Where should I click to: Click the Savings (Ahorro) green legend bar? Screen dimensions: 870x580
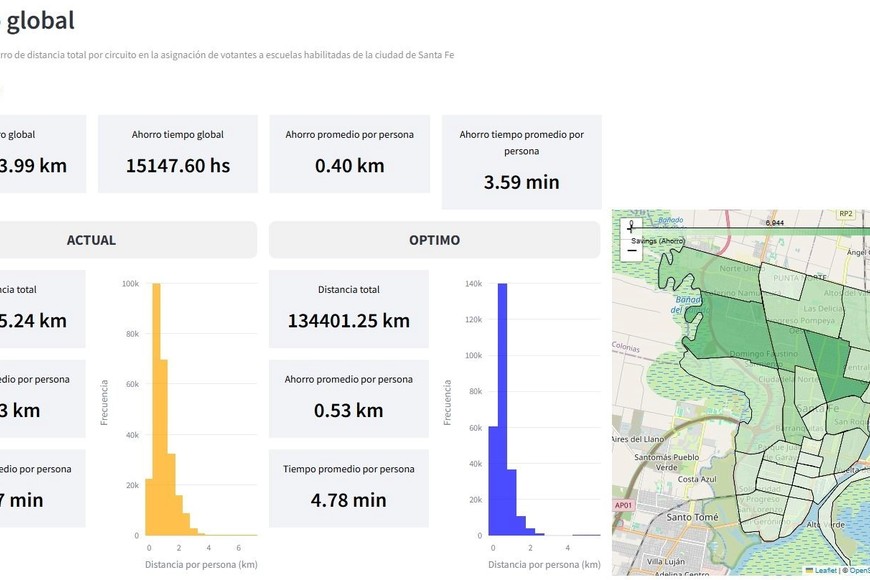click(x=750, y=231)
